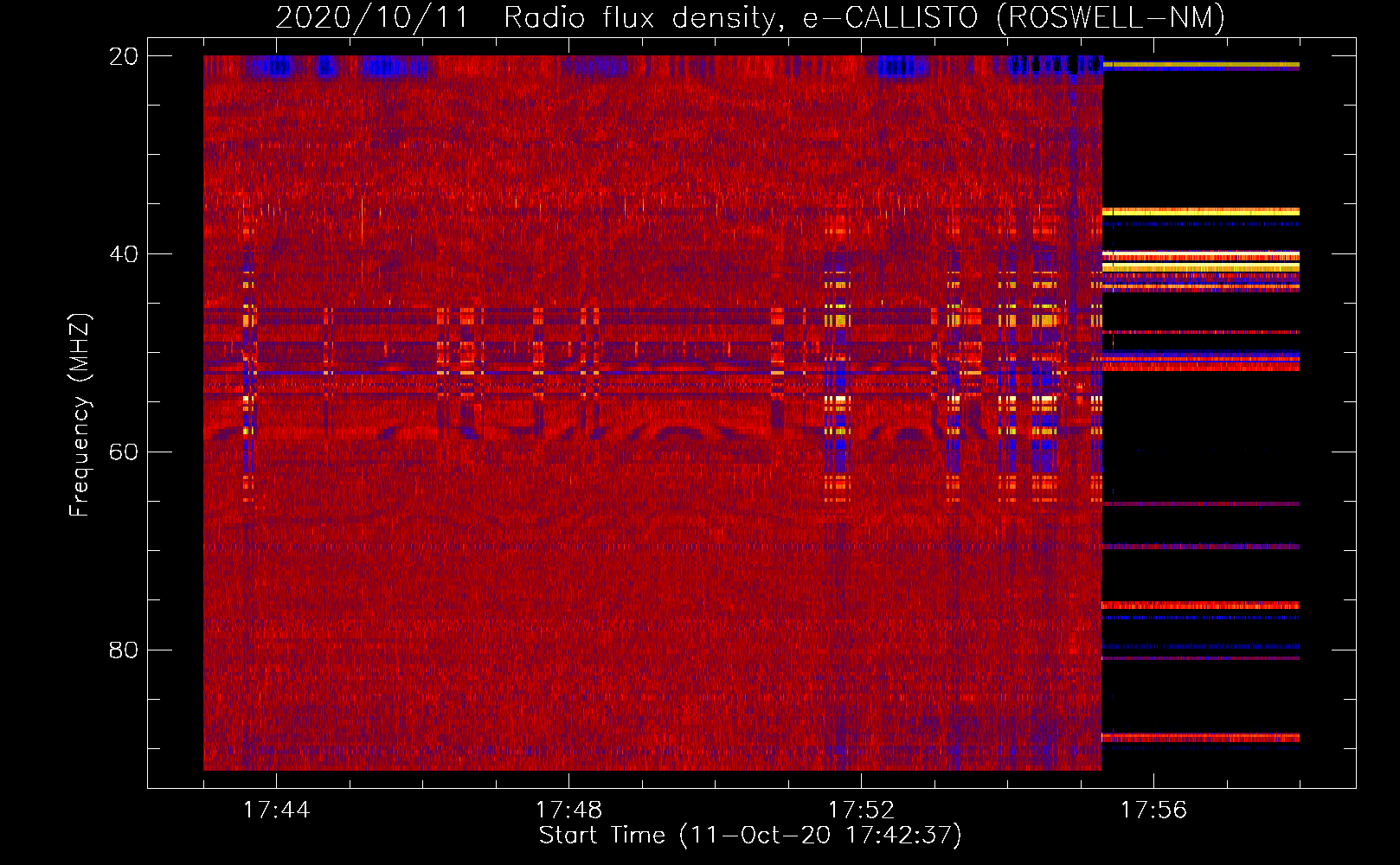This screenshot has height=865, width=1400.
Task: Click the 'Frequency (MHZ)' axis label
Action: click(79, 415)
